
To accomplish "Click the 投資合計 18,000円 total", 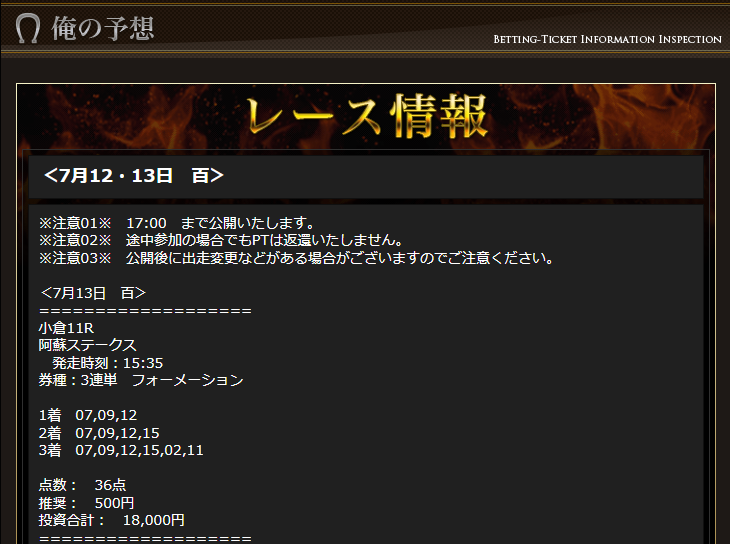I will click(112, 520).
